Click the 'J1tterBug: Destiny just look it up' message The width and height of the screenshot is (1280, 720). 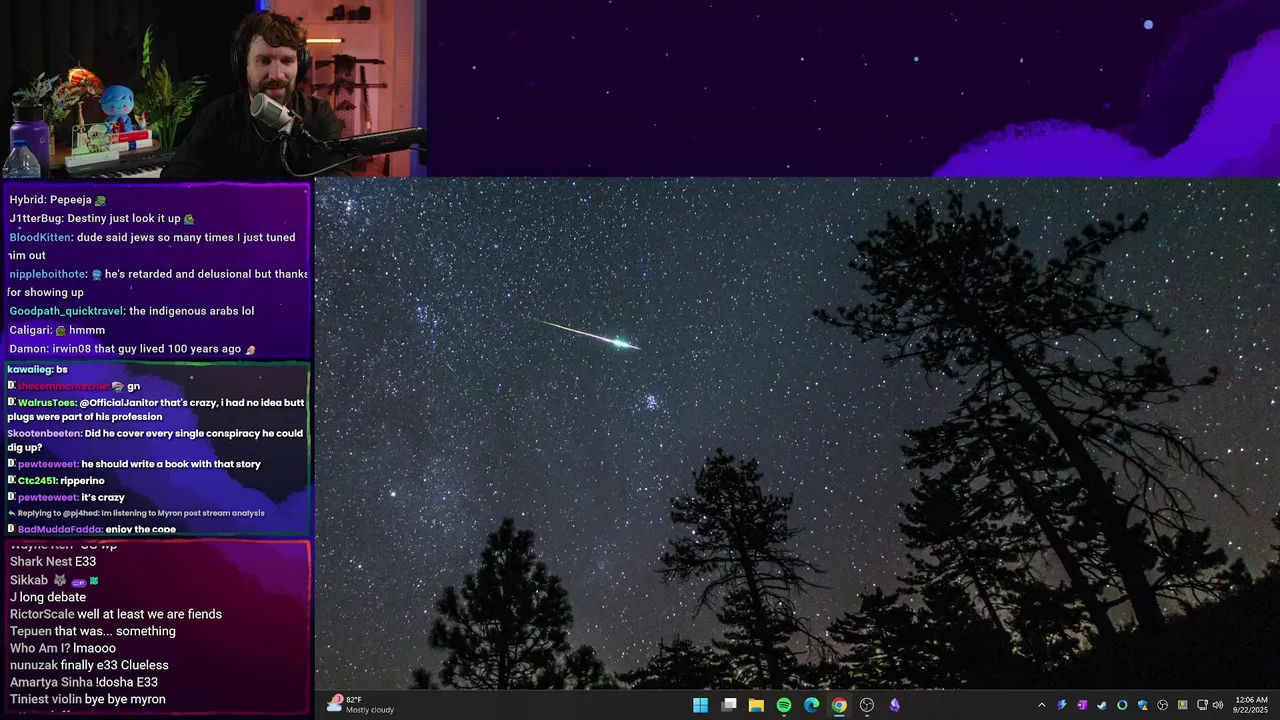tap(102, 218)
